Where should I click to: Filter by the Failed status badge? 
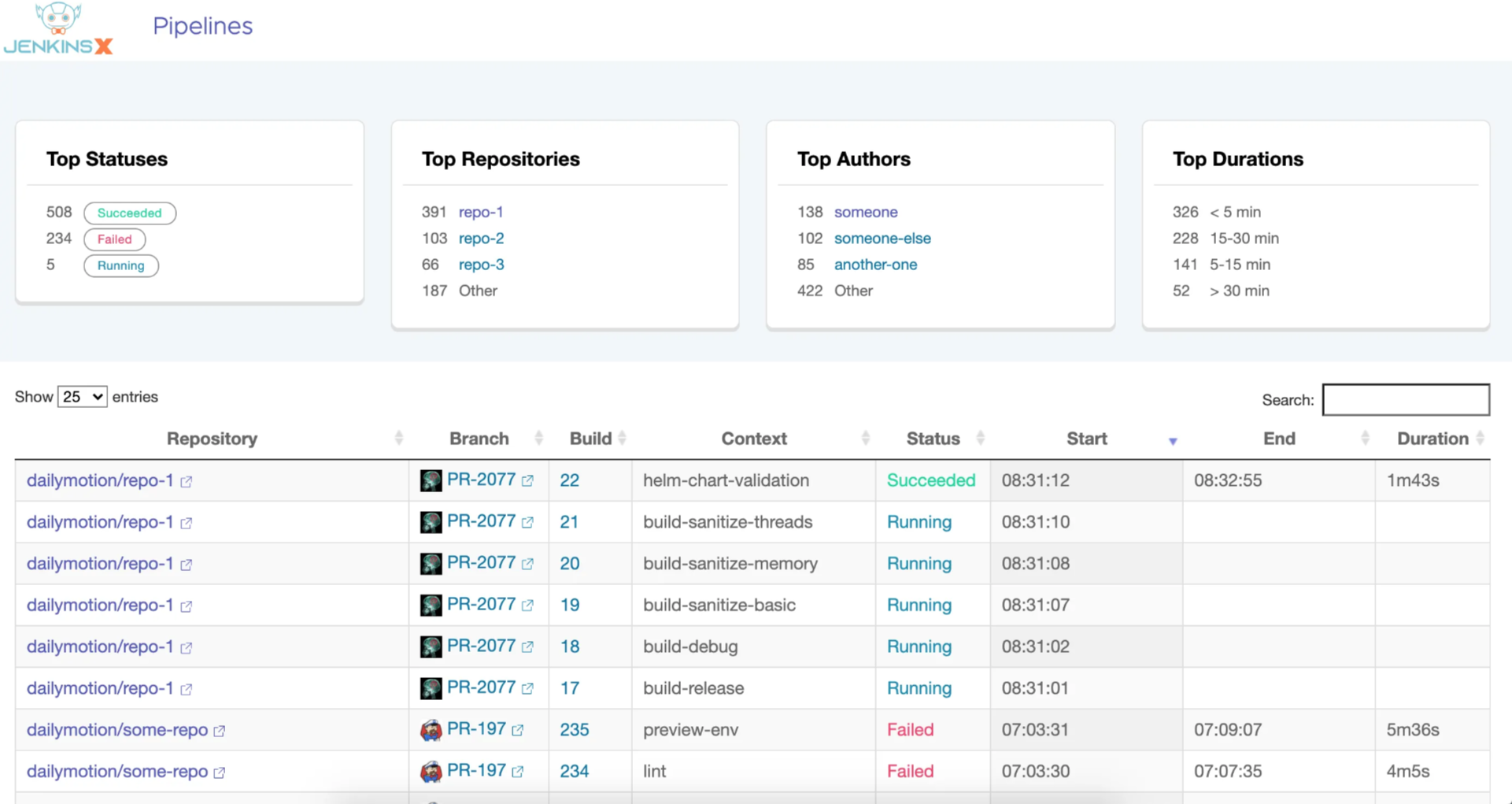[114, 239]
